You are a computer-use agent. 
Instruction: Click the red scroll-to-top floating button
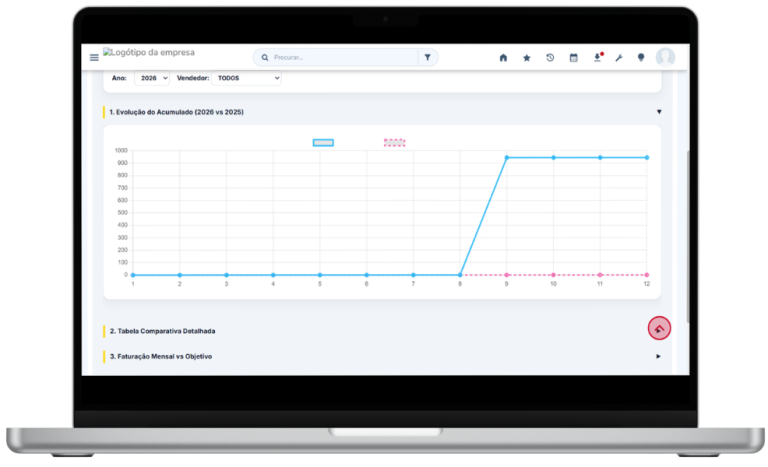tap(659, 328)
